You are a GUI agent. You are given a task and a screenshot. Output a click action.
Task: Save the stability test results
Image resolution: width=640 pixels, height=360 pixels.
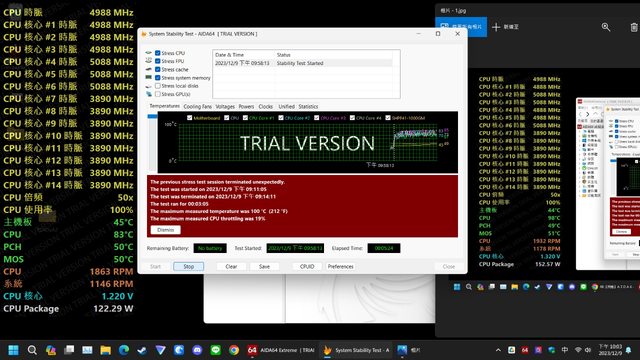[264, 267]
